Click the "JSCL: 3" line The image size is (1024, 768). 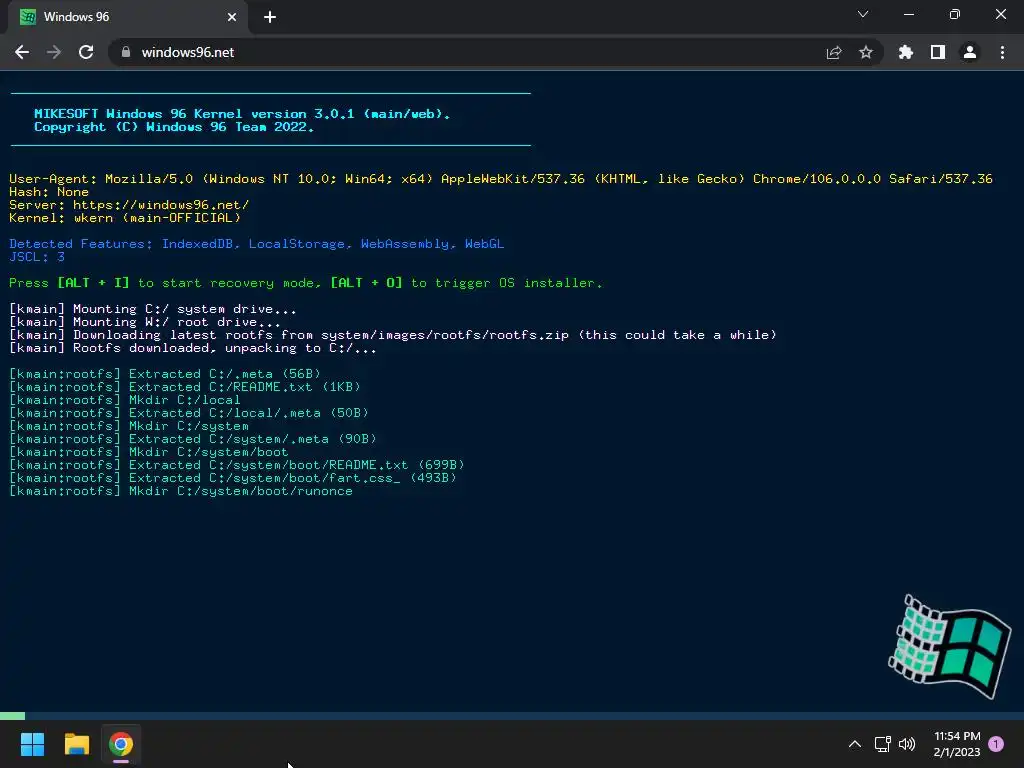tap(37, 257)
